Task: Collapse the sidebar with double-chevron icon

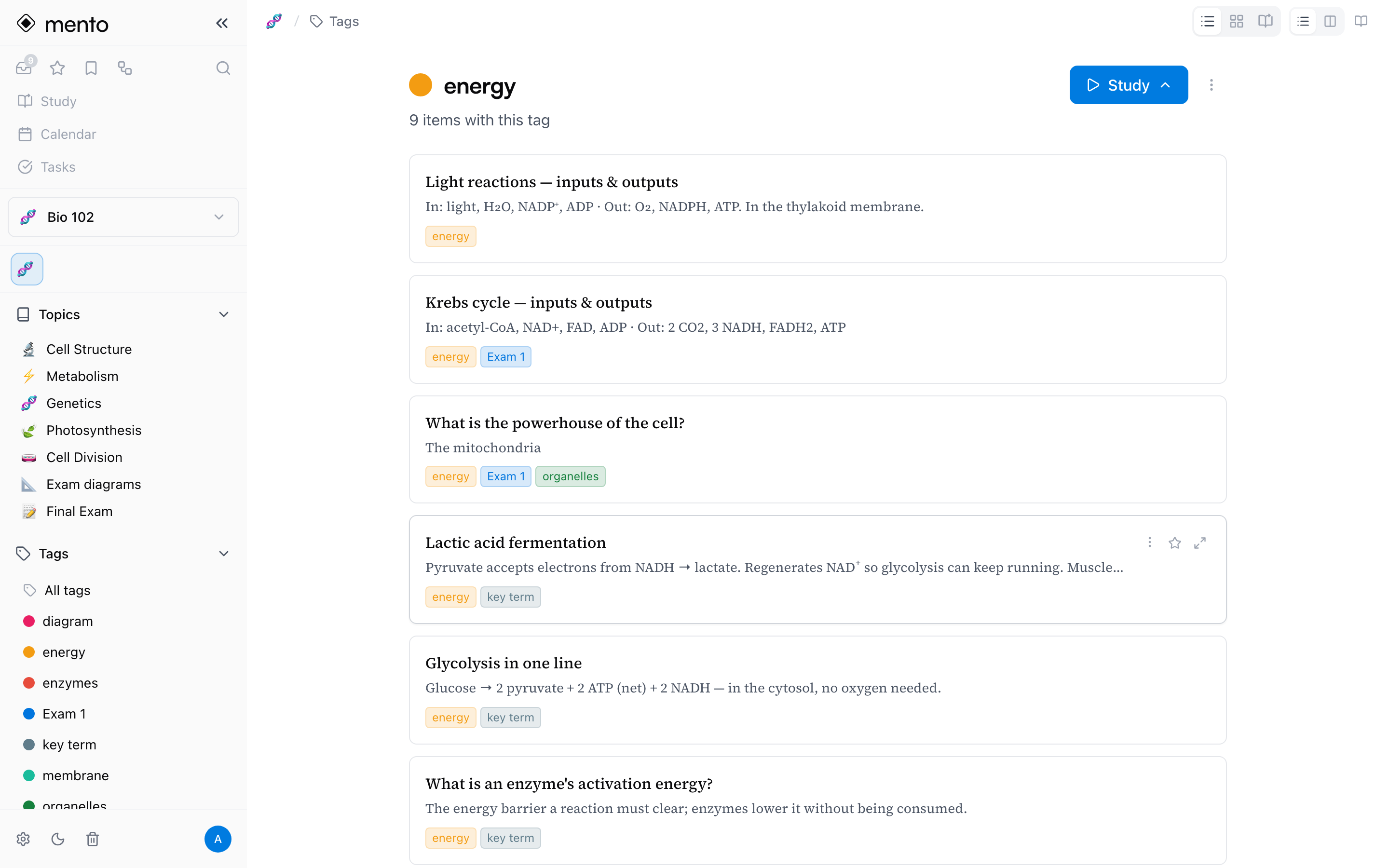Action: pos(222,24)
